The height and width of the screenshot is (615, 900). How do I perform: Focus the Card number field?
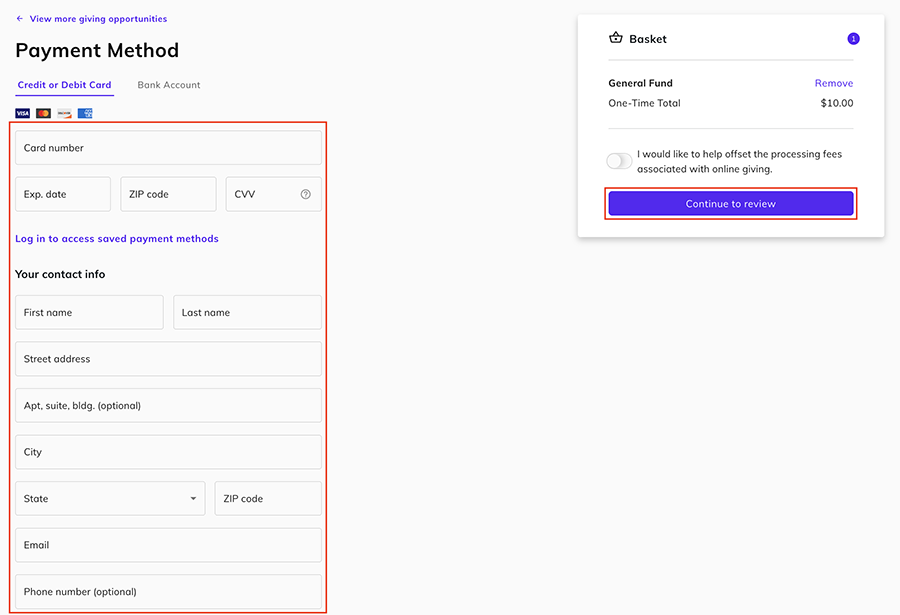click(x=168, y=148)
